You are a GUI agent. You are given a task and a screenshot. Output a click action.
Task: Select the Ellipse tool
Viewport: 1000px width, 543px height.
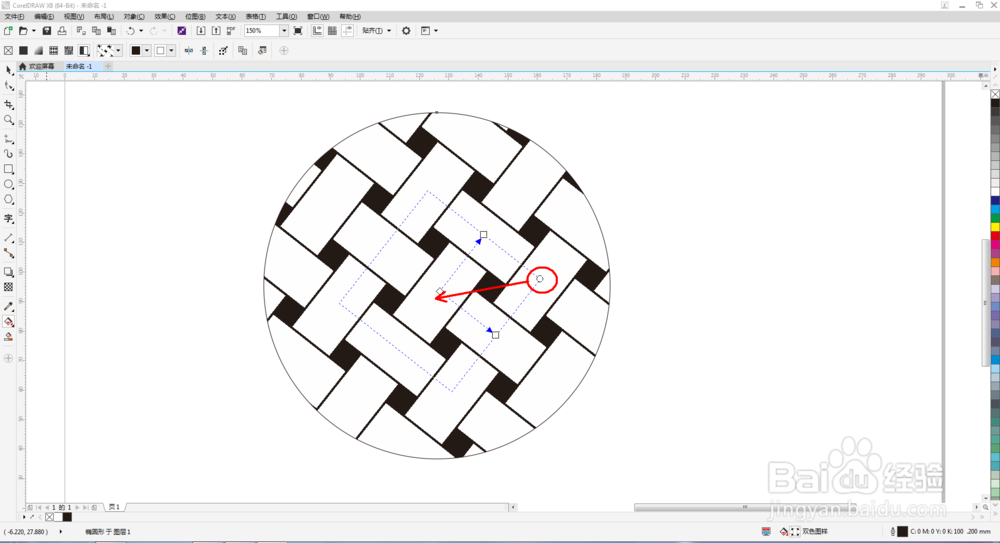click(x=8, y=184)
